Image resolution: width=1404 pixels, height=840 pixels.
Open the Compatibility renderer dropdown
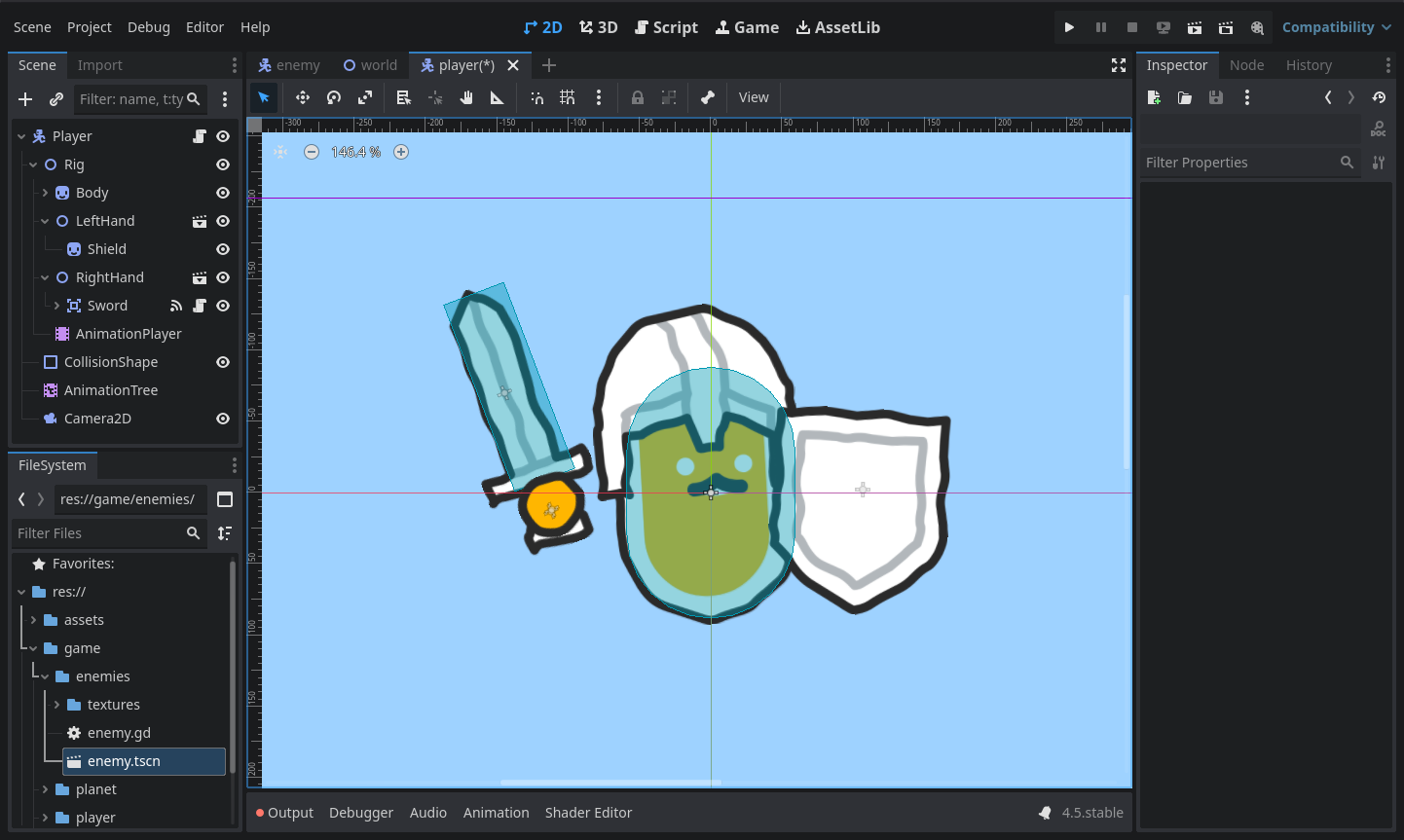tap(1336, 27)
